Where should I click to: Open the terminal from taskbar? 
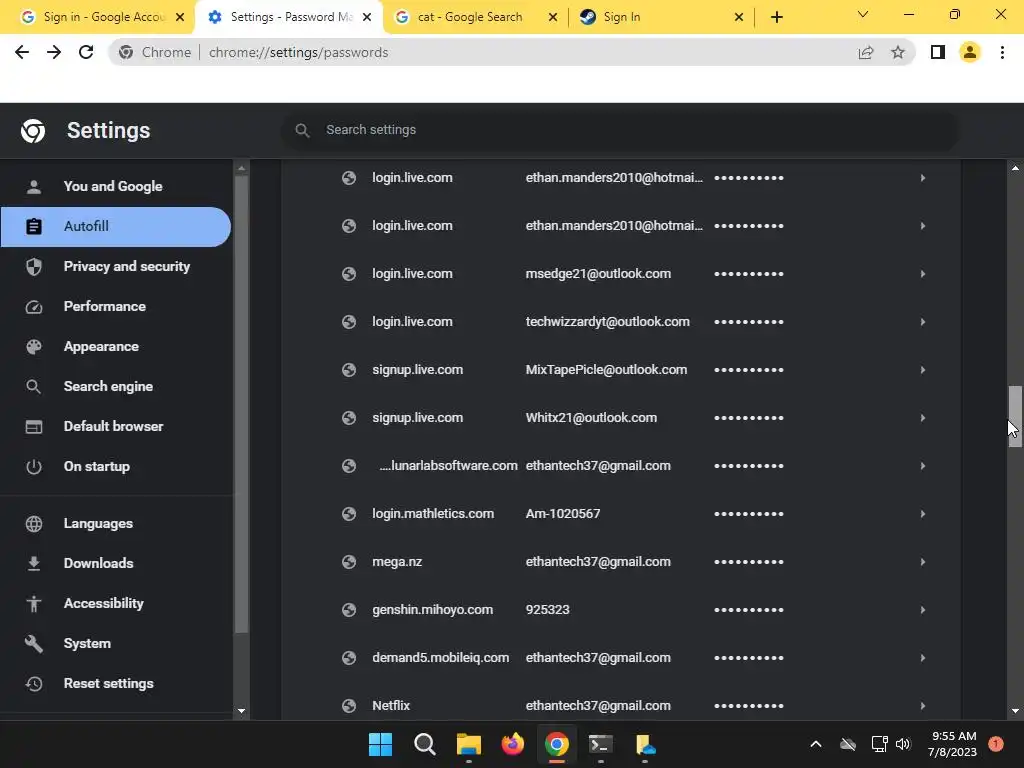(x=601, y=744)
